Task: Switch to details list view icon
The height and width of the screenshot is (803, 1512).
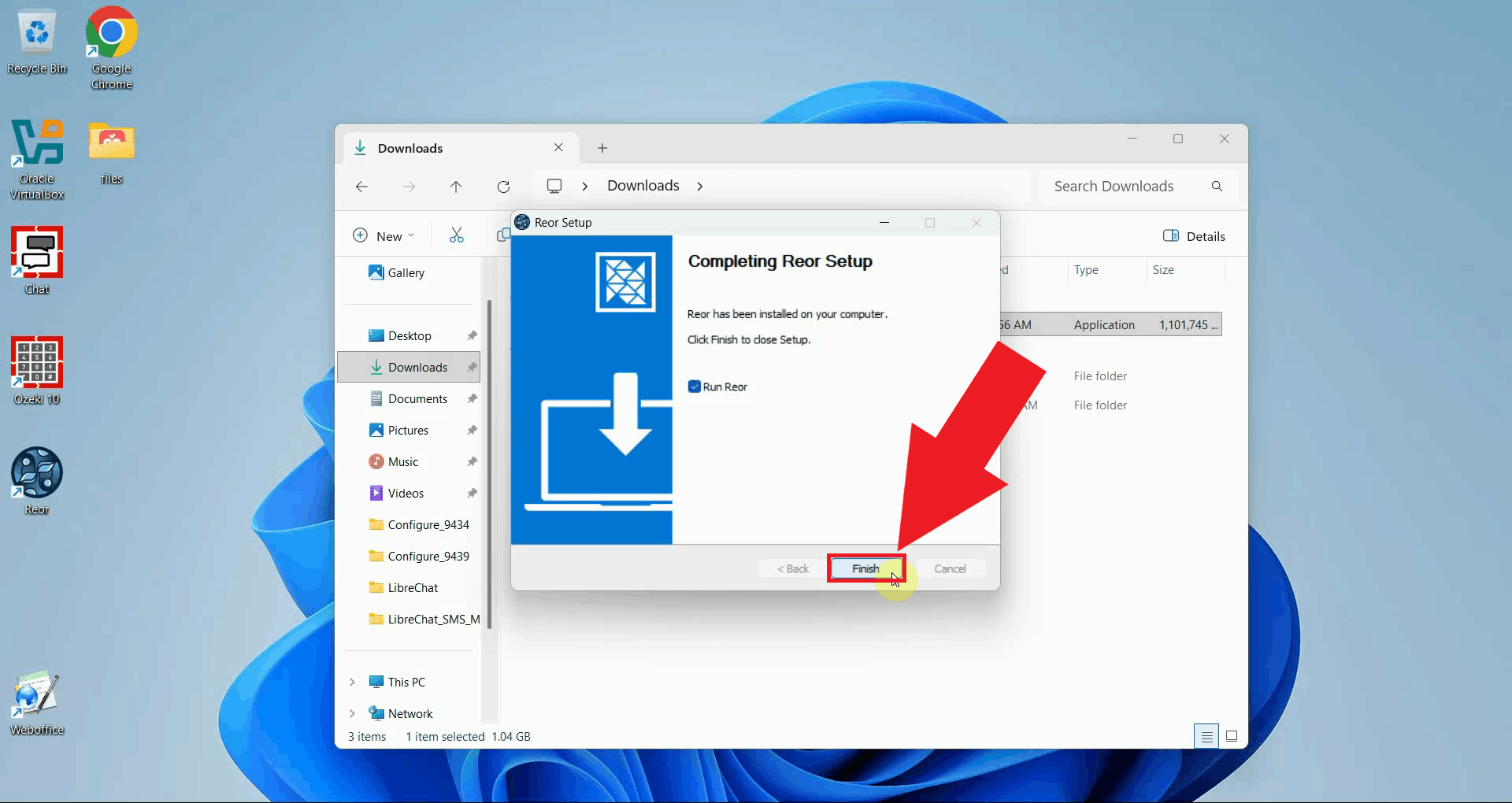Action: 1206,736
